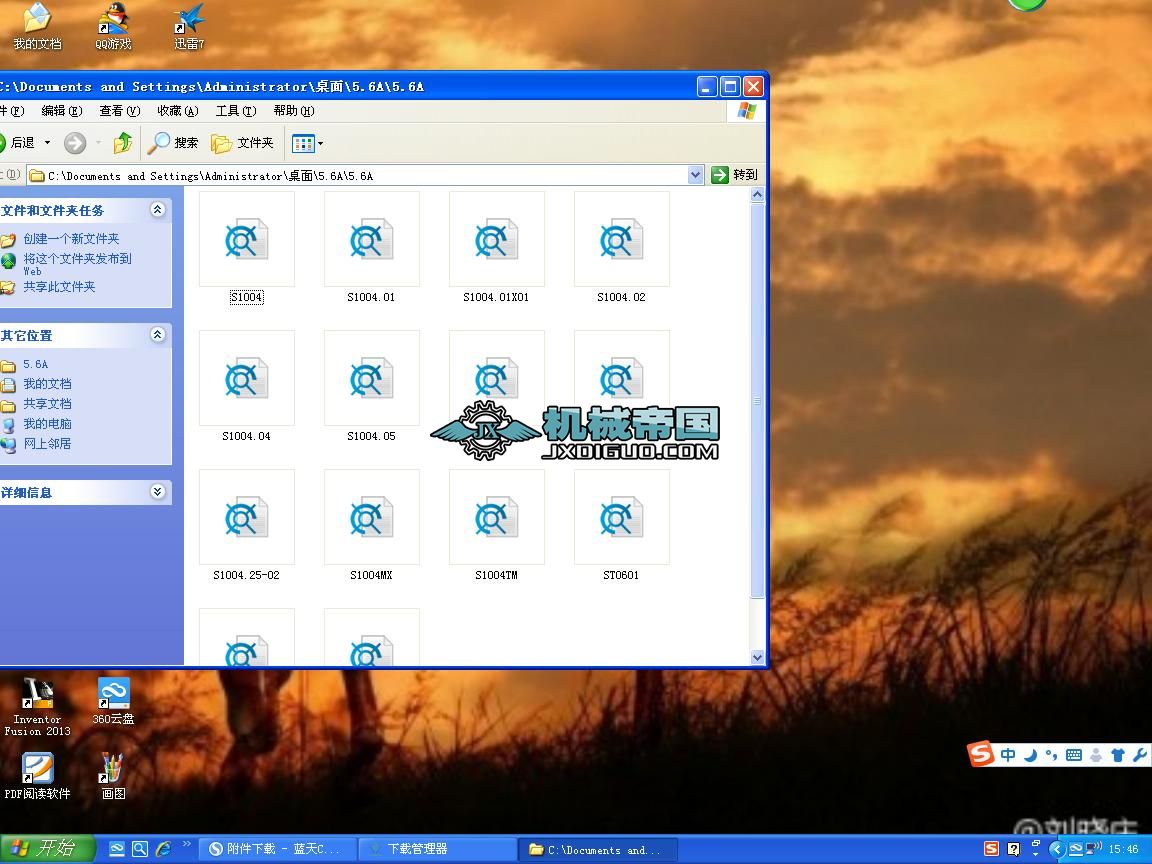
Task: Open 网上邻居 link in sidebar
Action: point(47,444)
